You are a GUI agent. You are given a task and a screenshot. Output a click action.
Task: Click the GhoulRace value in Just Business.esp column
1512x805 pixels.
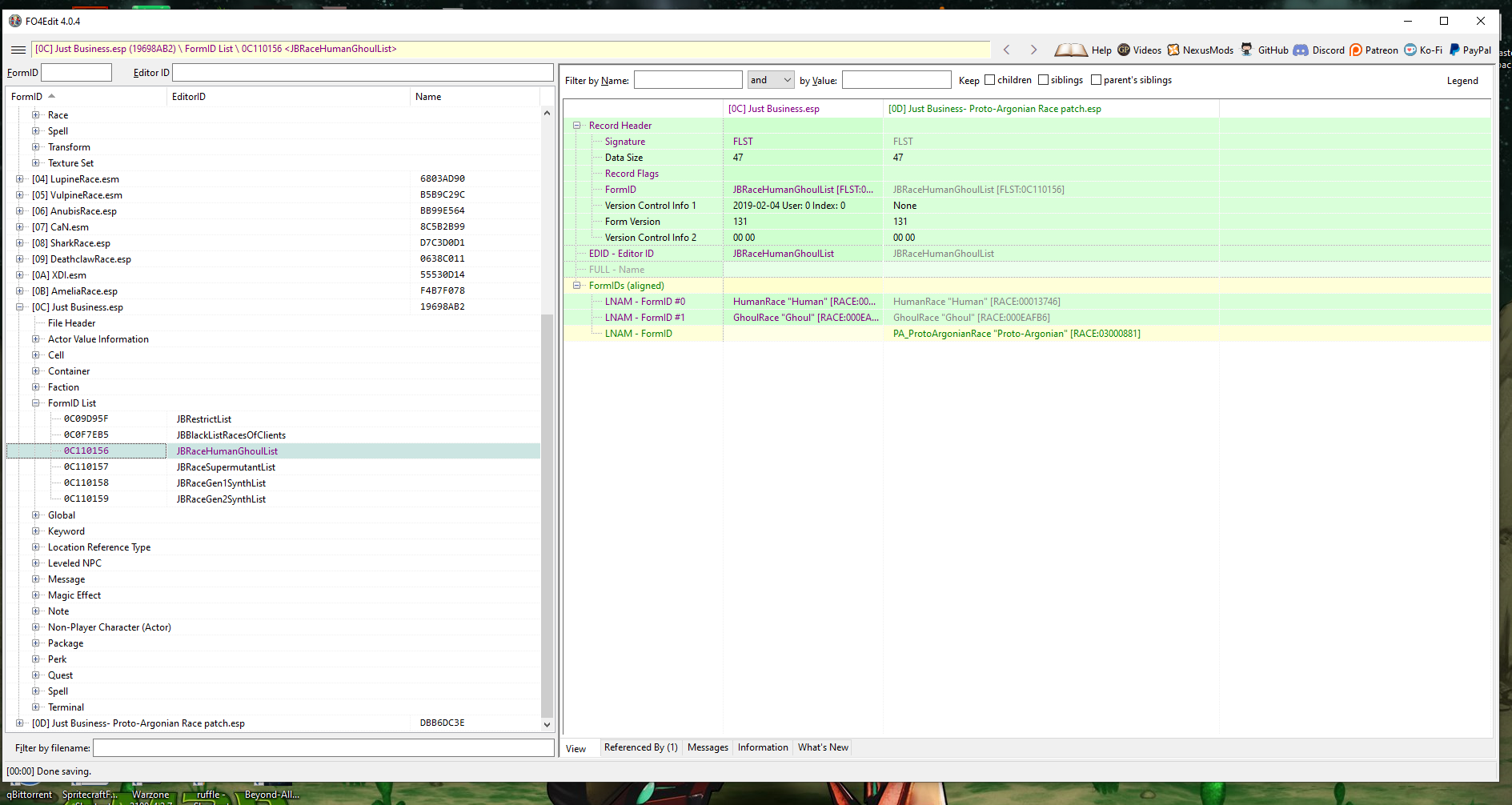click(x=805, y=318)
